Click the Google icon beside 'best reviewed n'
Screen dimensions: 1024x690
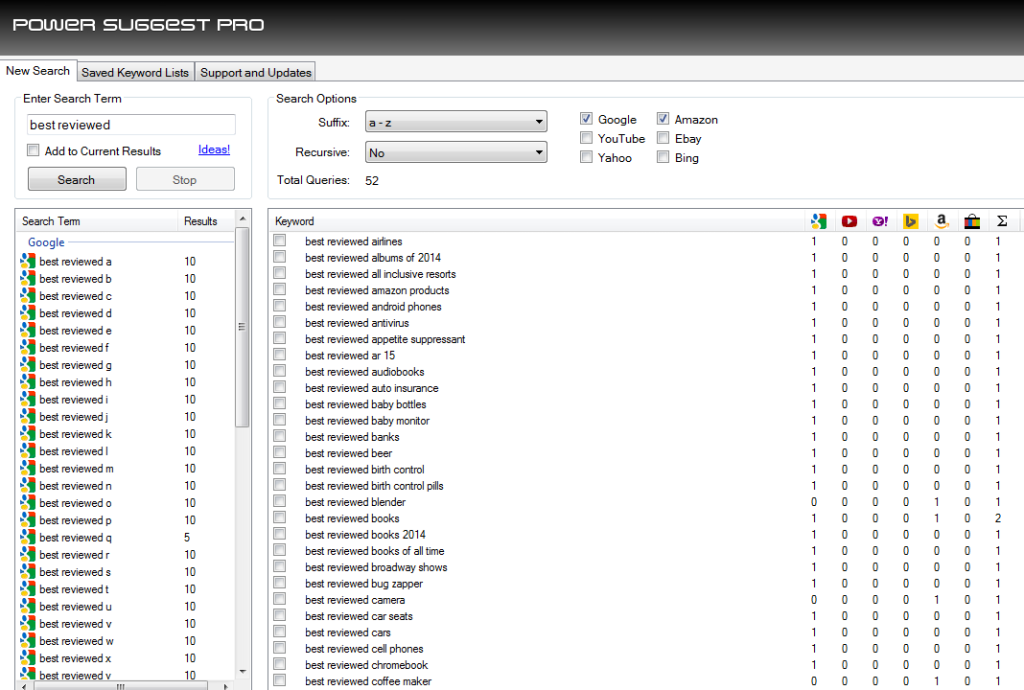click(x=27, y=486)
